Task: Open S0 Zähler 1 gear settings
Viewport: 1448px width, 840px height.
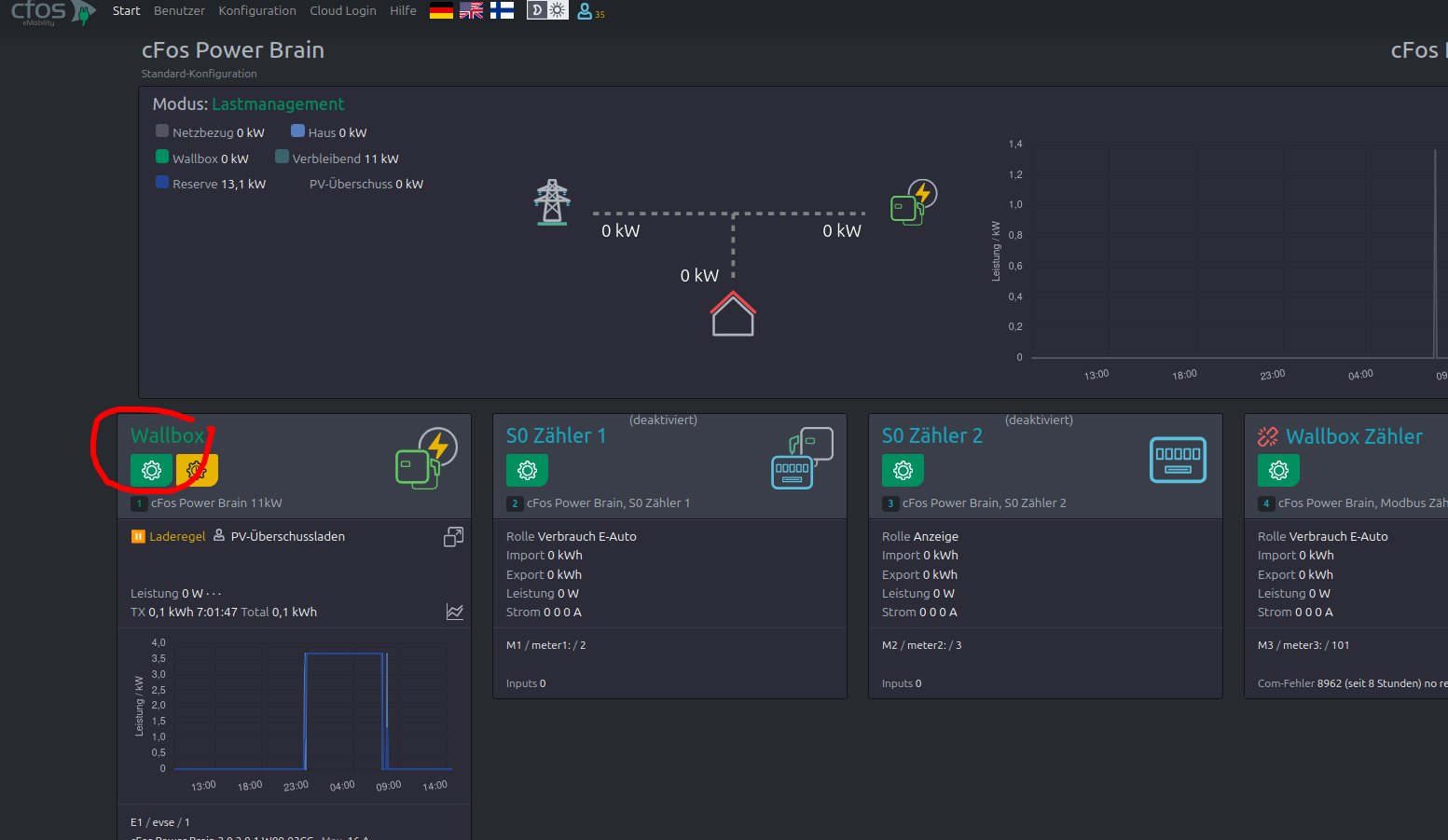Action: click(527, 470)
